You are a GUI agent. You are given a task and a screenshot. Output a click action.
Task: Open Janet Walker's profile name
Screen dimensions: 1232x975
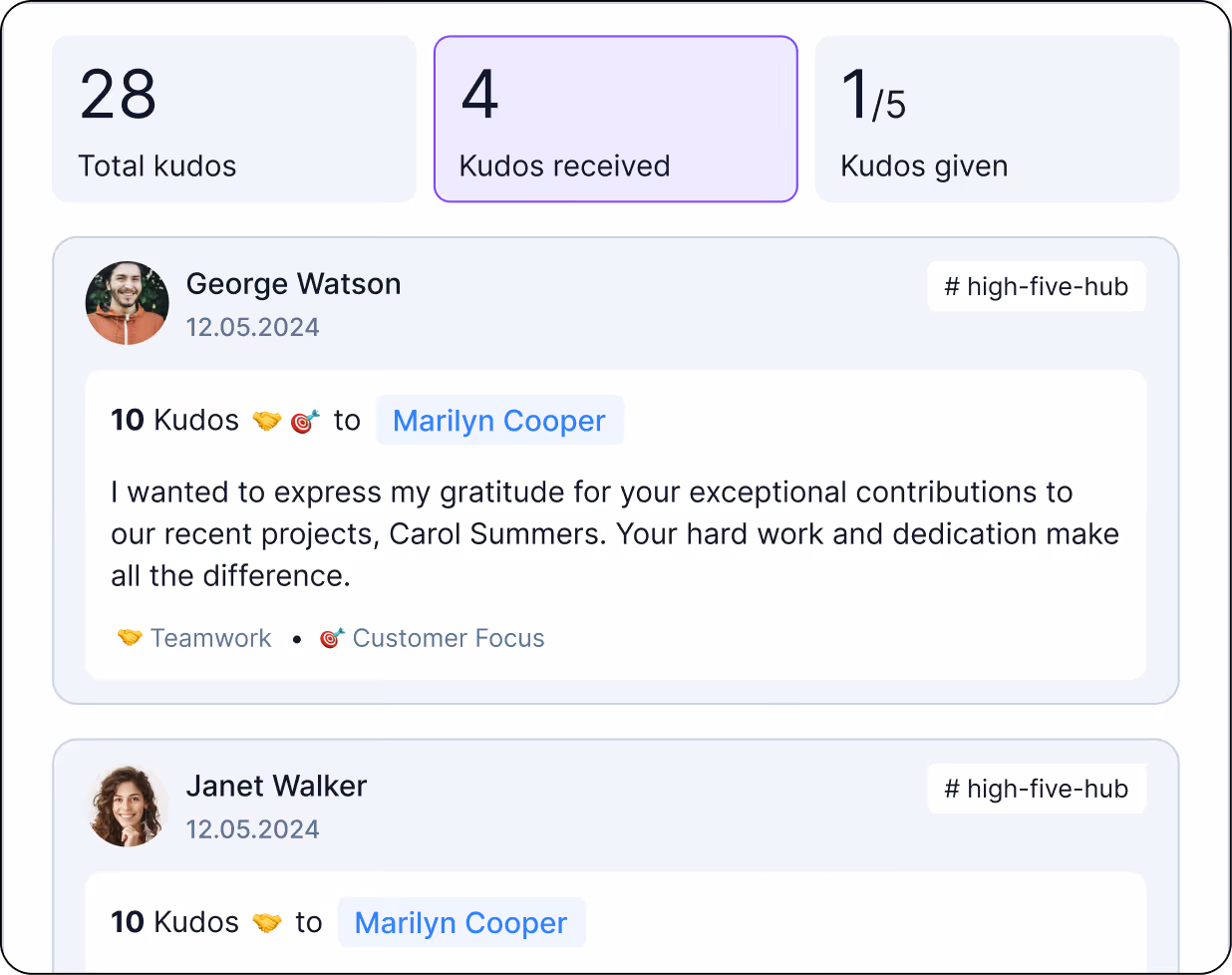tap(276, 787)
